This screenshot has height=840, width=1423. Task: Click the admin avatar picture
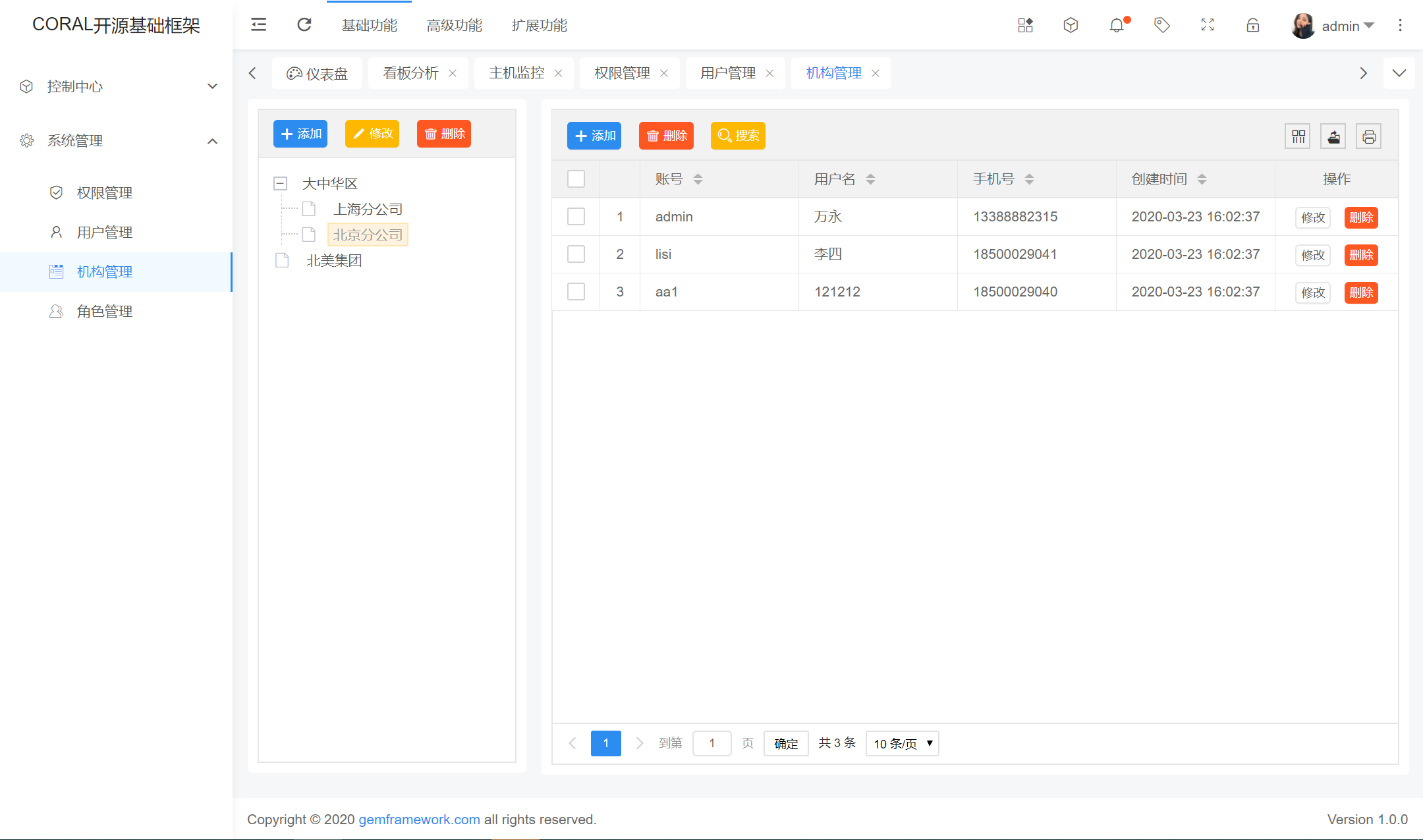1303,26
